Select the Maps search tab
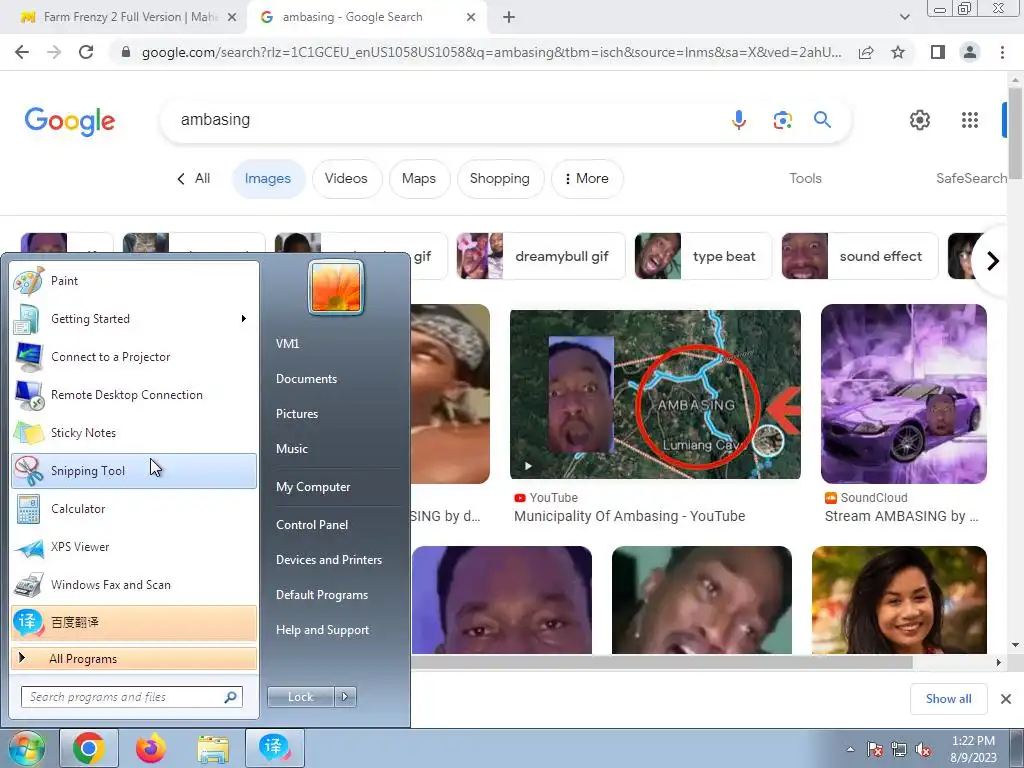1024x768 pixels. [419, 179]
